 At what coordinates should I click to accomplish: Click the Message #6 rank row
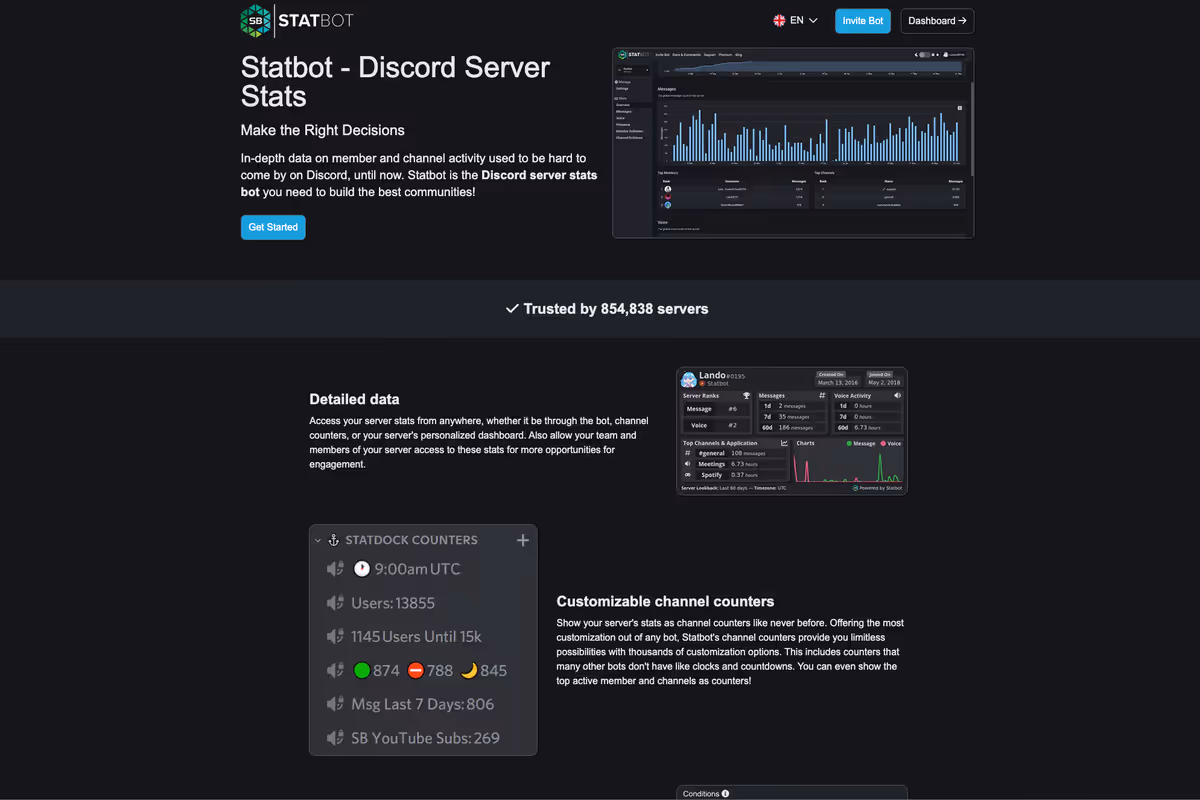[716, 409]
